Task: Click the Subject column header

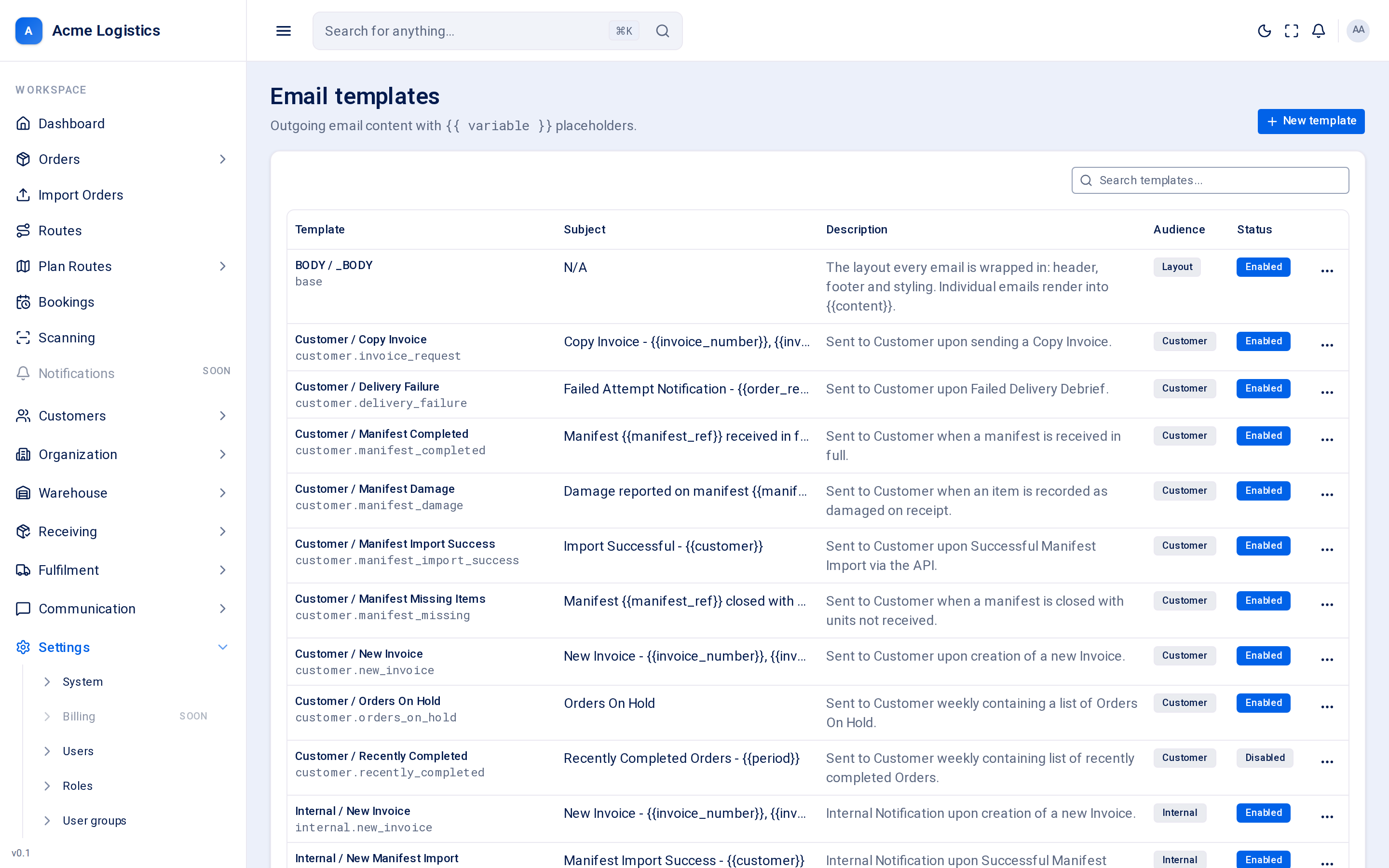Action: [x=585, y=230]
